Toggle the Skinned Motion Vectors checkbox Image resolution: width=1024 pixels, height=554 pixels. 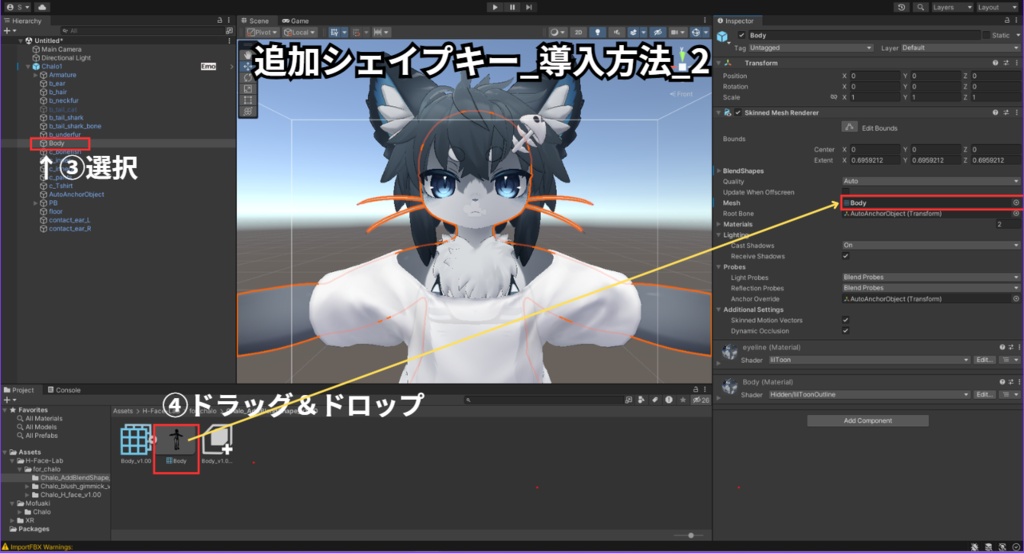[846, 320]
